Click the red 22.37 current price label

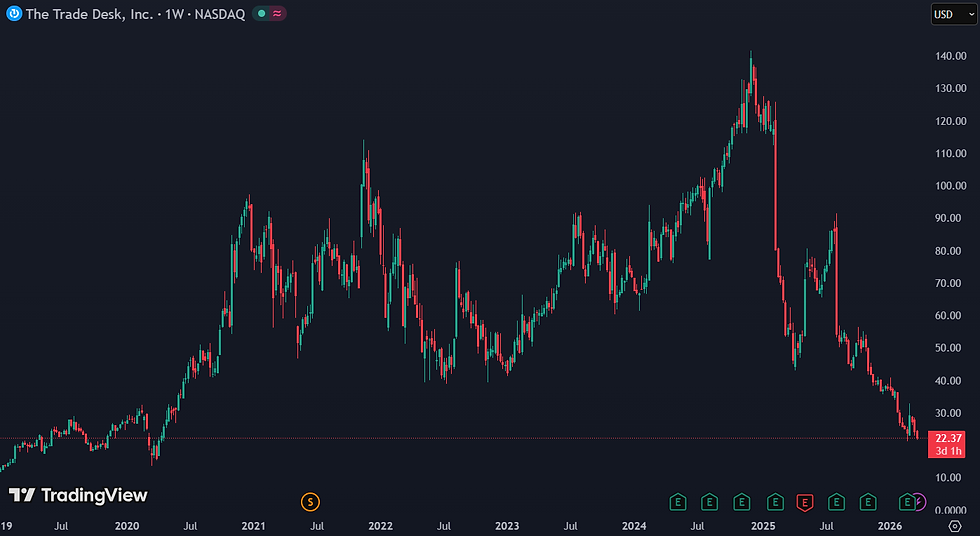point(948,438)
